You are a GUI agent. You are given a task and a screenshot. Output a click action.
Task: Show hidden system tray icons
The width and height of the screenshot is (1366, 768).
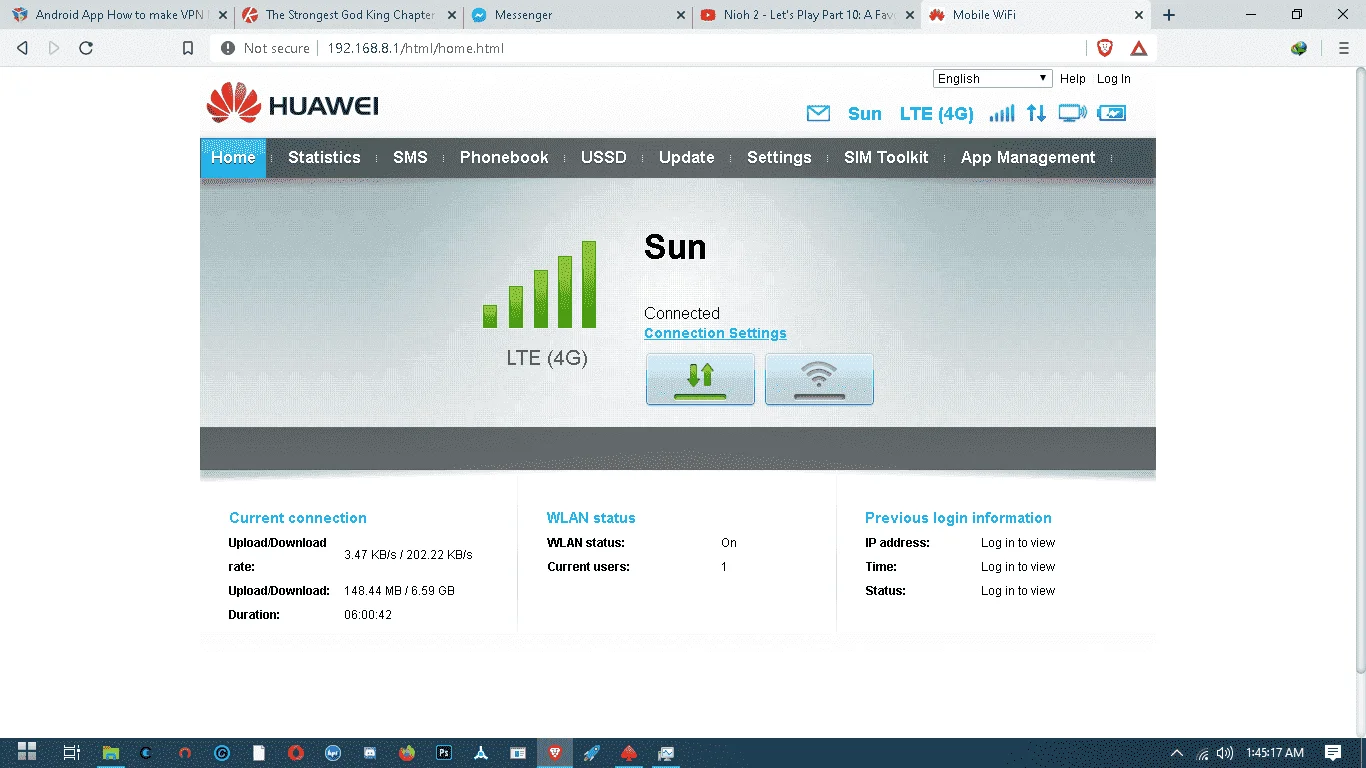pos(1178,753)
